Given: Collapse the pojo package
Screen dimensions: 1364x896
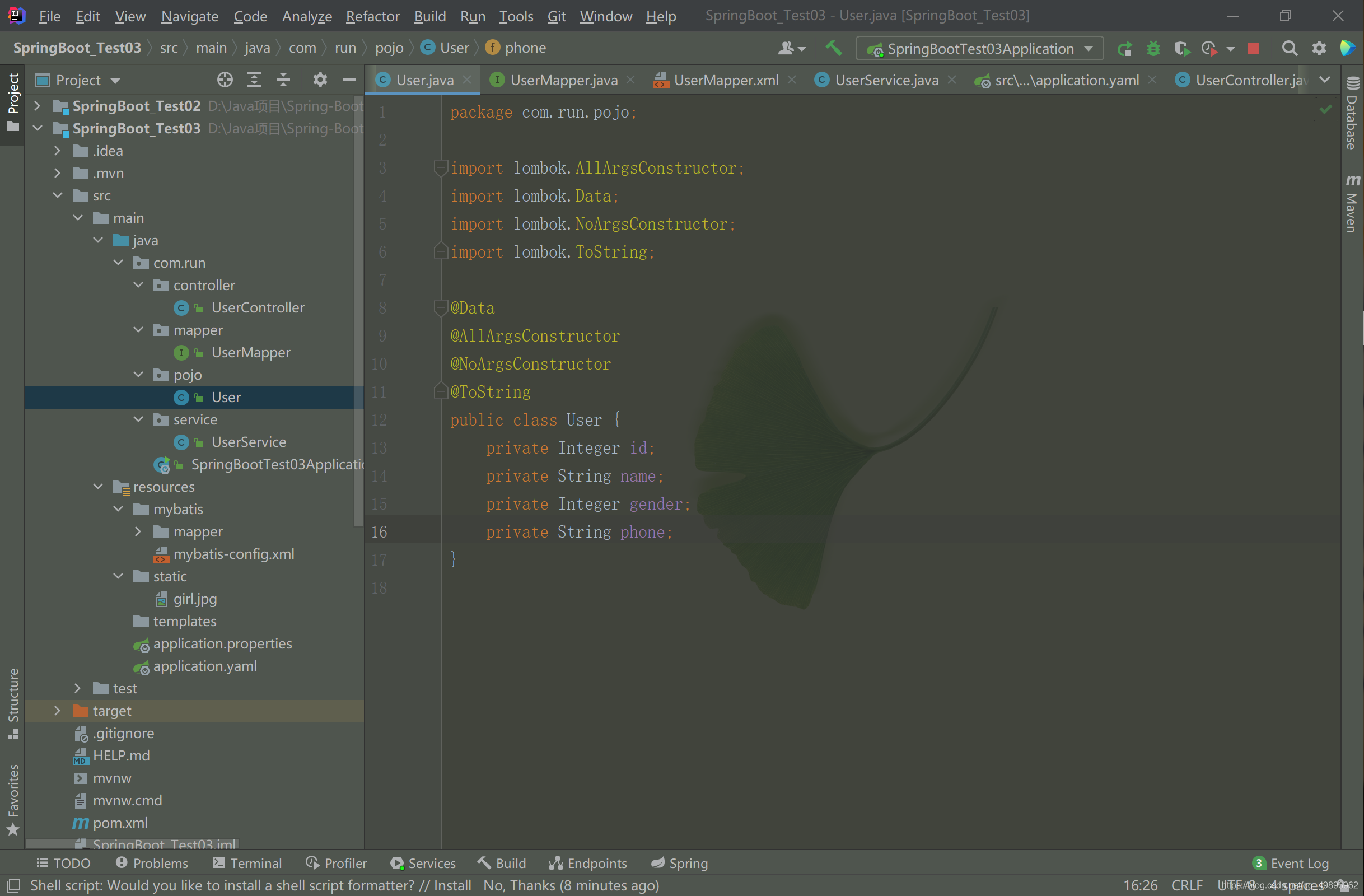Looking at the screenshot, I should click(x=138, y=374).
